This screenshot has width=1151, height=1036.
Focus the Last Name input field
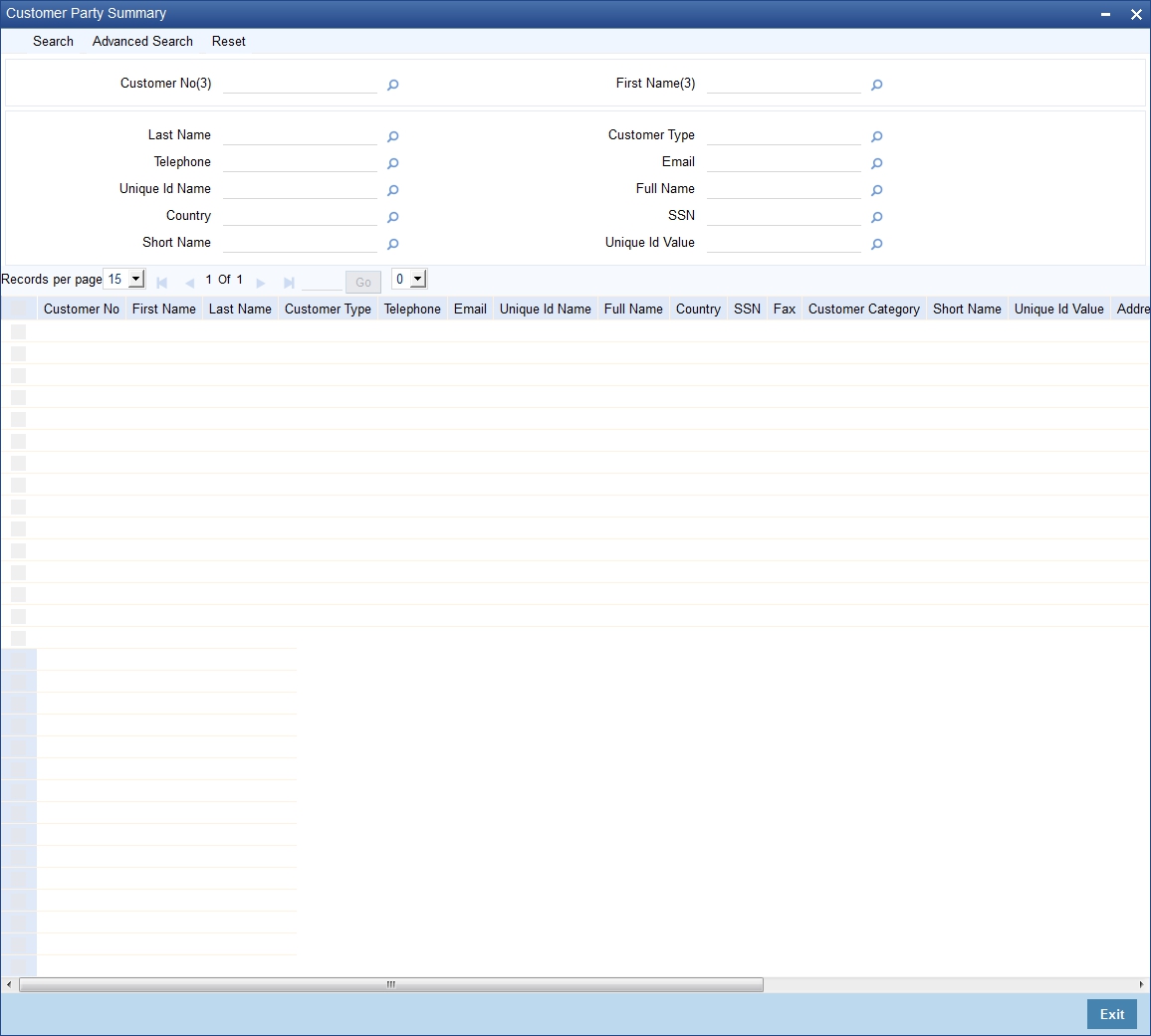(x=300, y=135)
